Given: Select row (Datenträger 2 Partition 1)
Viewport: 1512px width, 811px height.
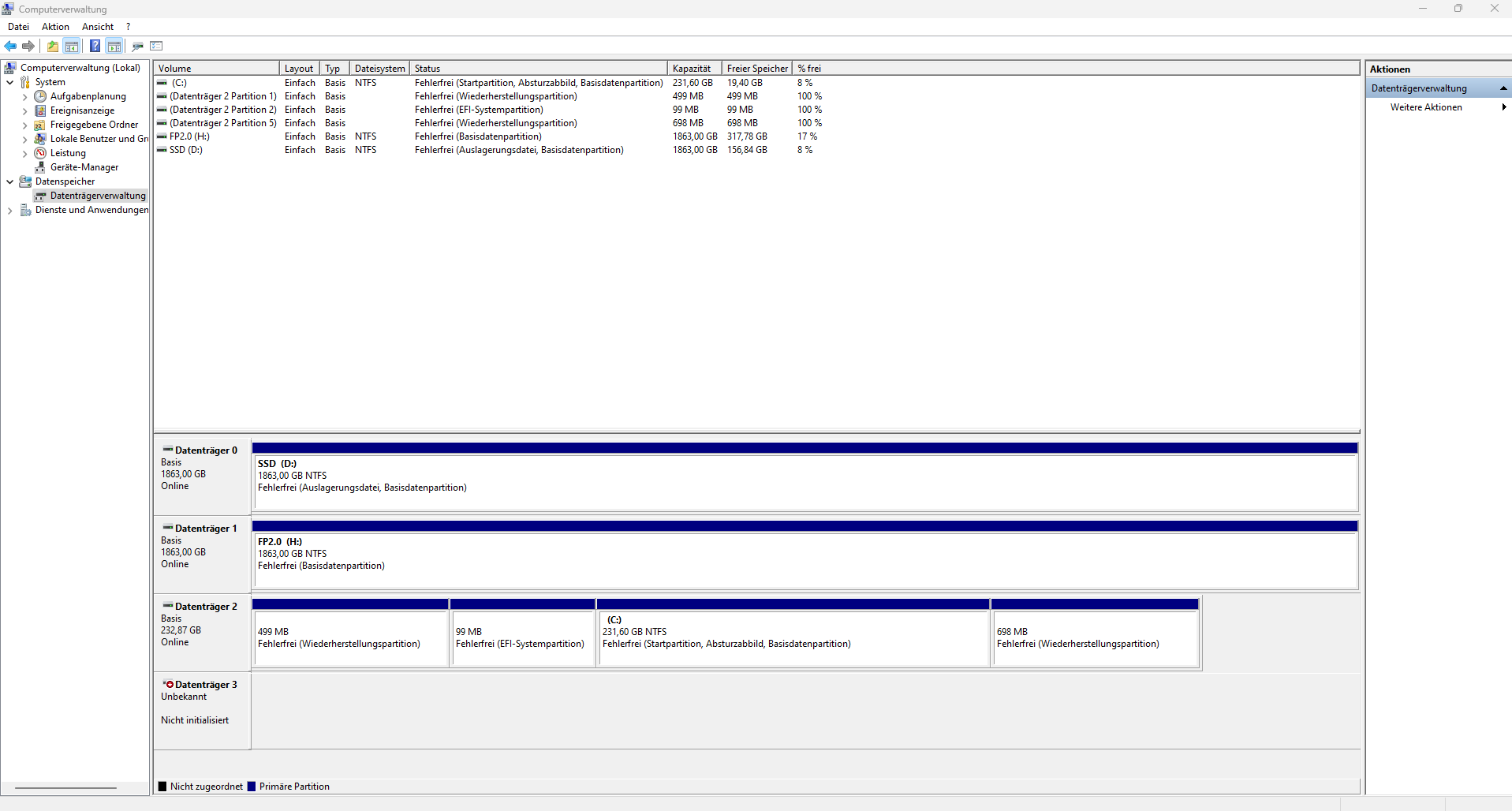Looking at the screenshot, I should click(x=489, y=96).
